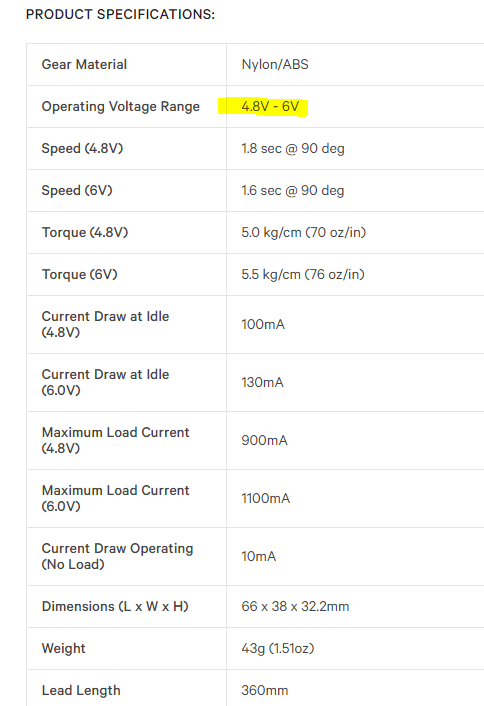
Task: Click the Torque (4.8V) label
Action: pos(85,232)
